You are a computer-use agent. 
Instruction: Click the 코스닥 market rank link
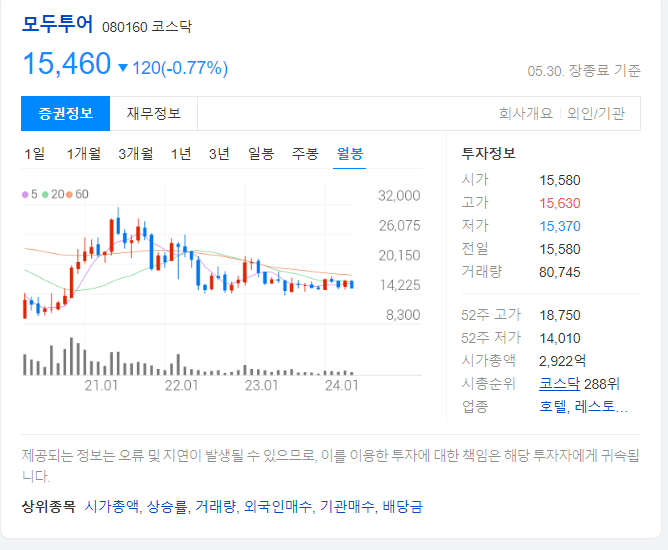559,384
